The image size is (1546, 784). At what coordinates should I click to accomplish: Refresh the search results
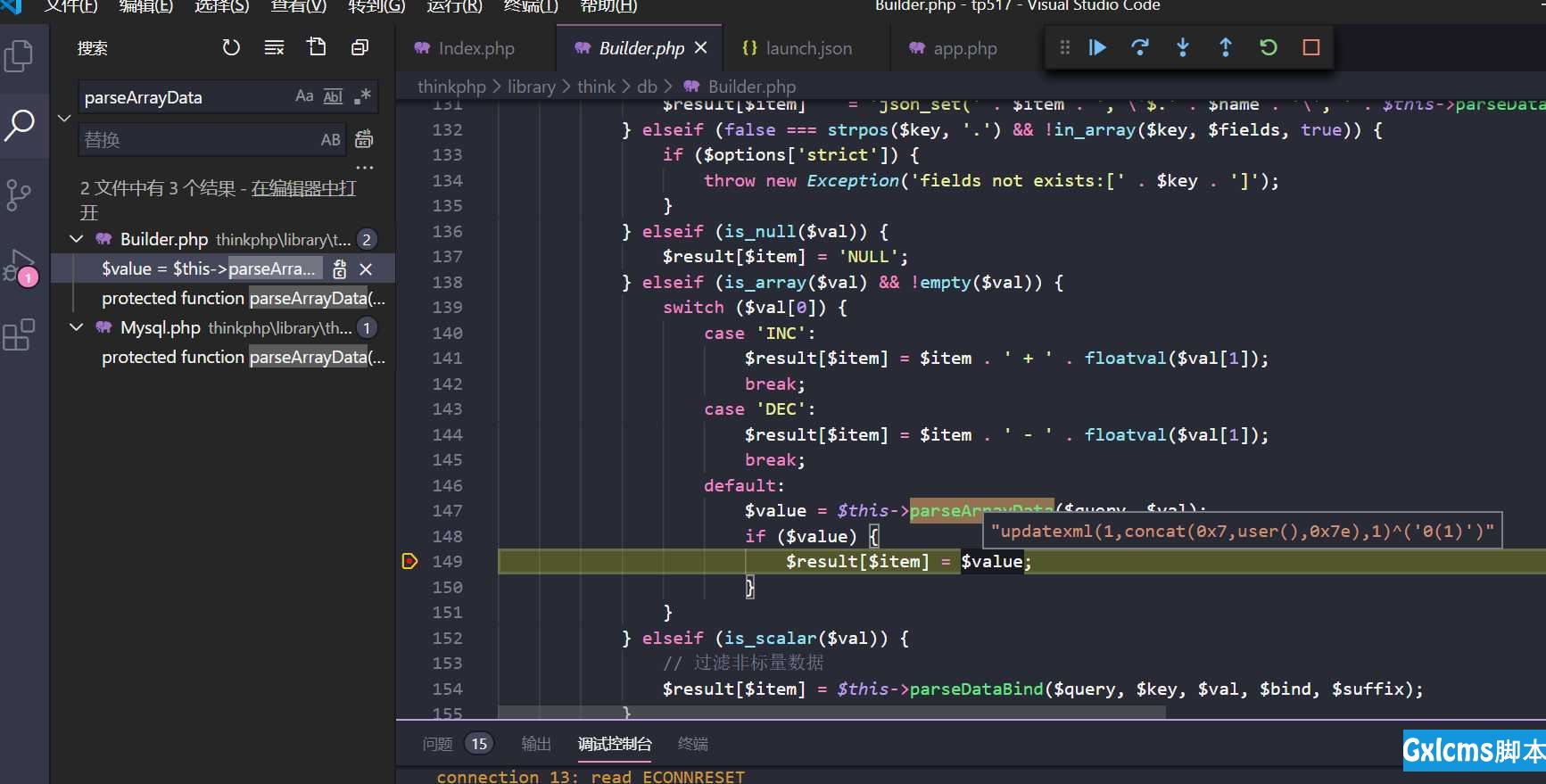coord(231,47)
